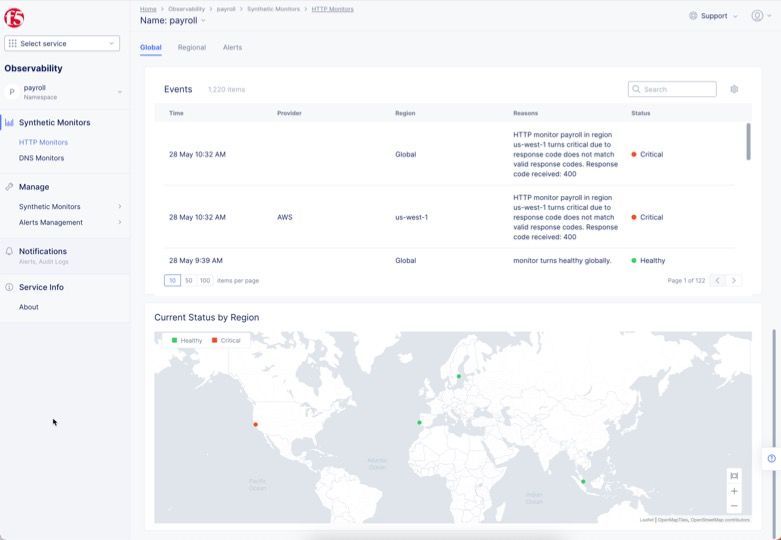Toggle Critical legend filter on map
This screenshot has width=781, height=540.
click(x=226, y=340)
